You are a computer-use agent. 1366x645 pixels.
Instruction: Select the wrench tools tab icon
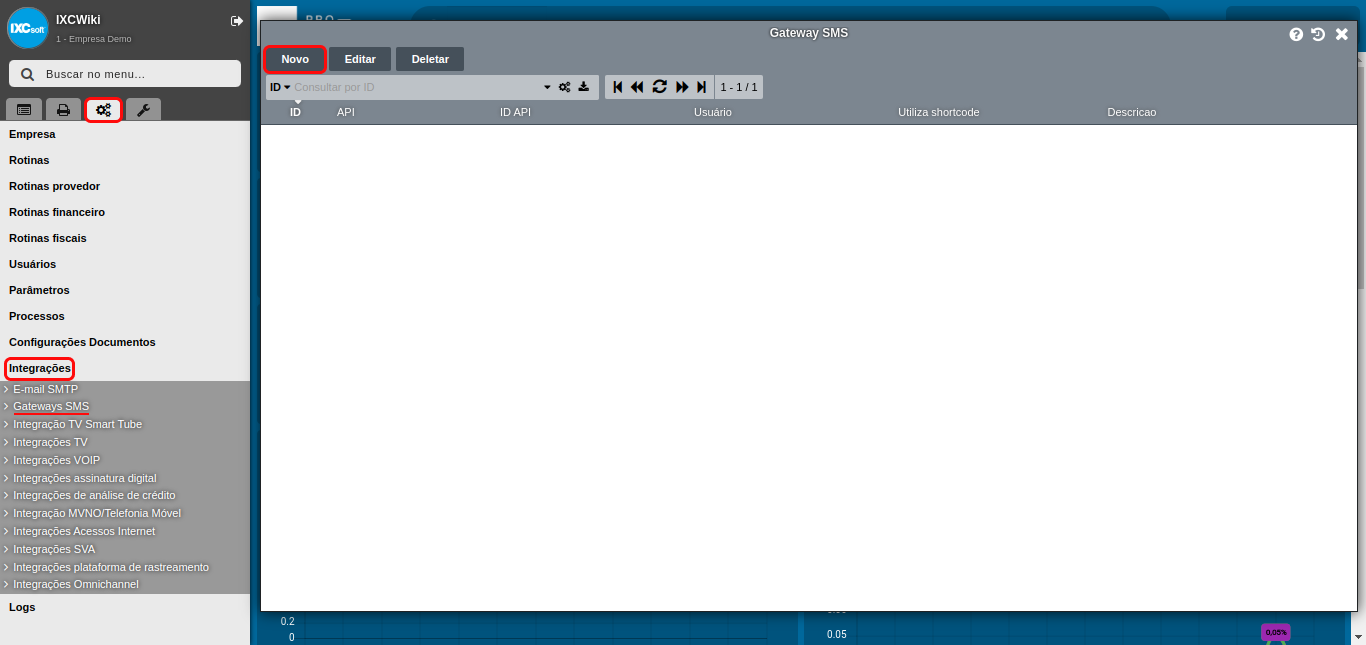(x=143, y=110)
